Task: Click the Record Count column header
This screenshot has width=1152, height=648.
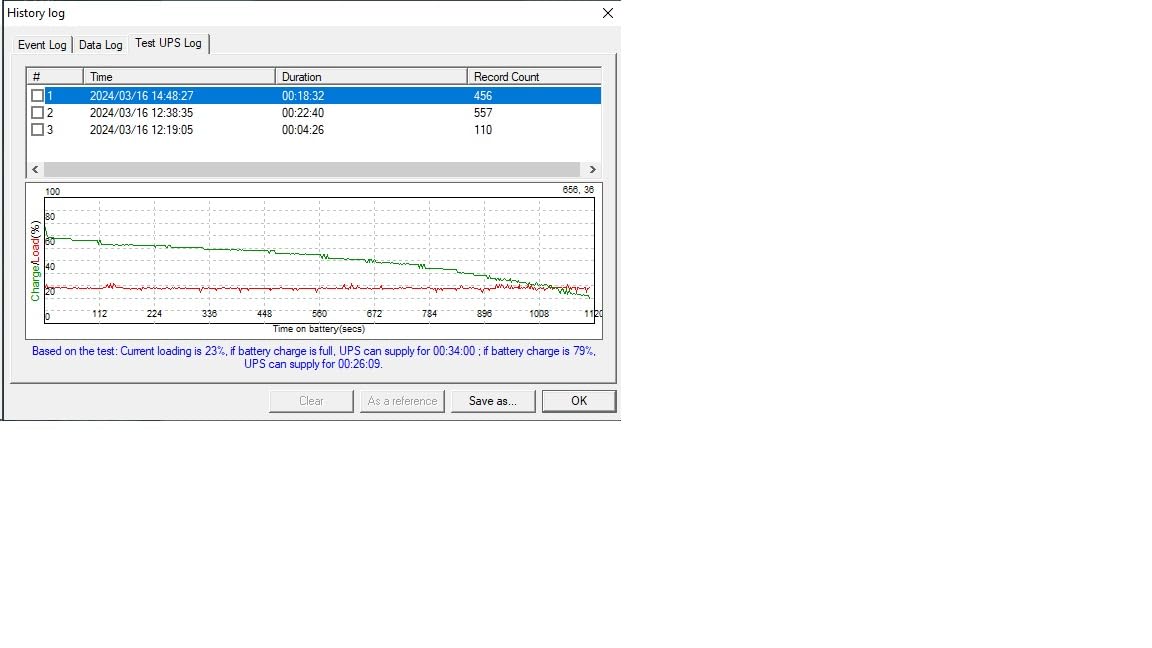Action: (x=533, y=76)
